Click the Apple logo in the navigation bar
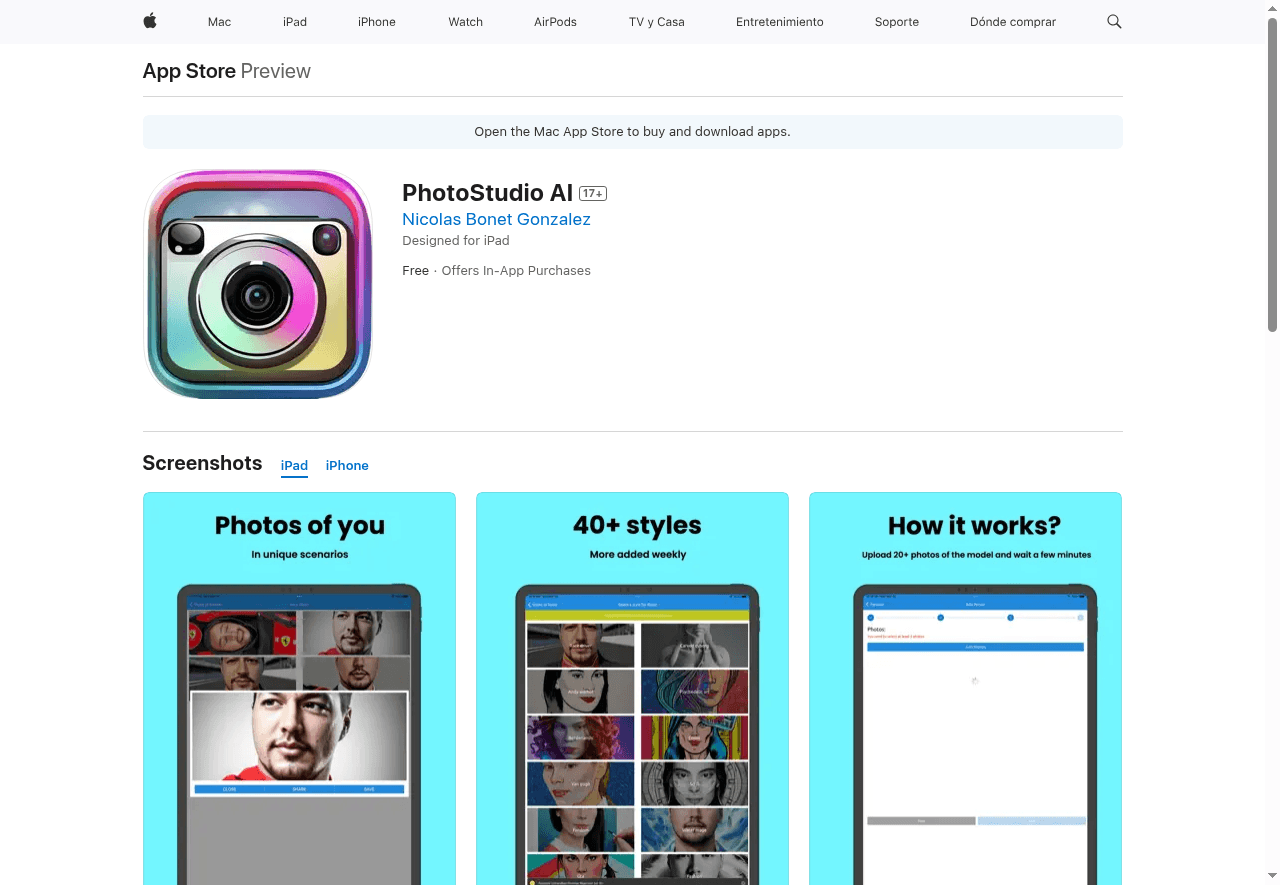 pos(149,21)
